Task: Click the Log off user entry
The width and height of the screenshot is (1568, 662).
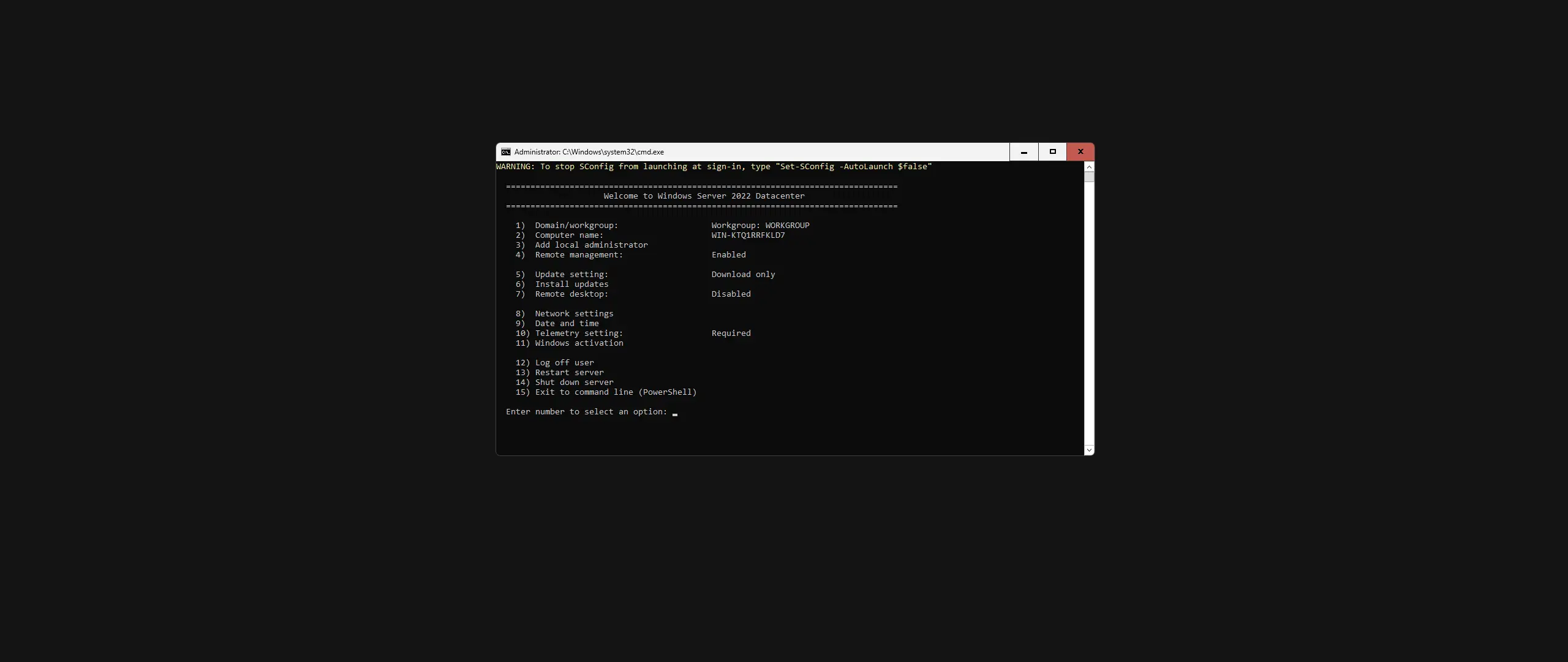Action: (563, 362)
